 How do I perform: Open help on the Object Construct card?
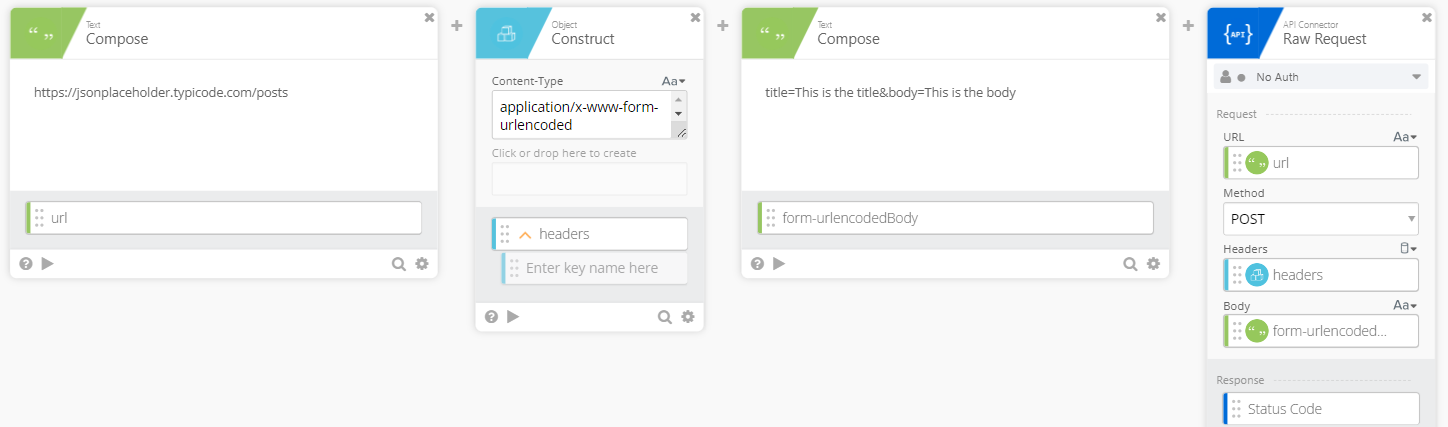click(492, 316)
